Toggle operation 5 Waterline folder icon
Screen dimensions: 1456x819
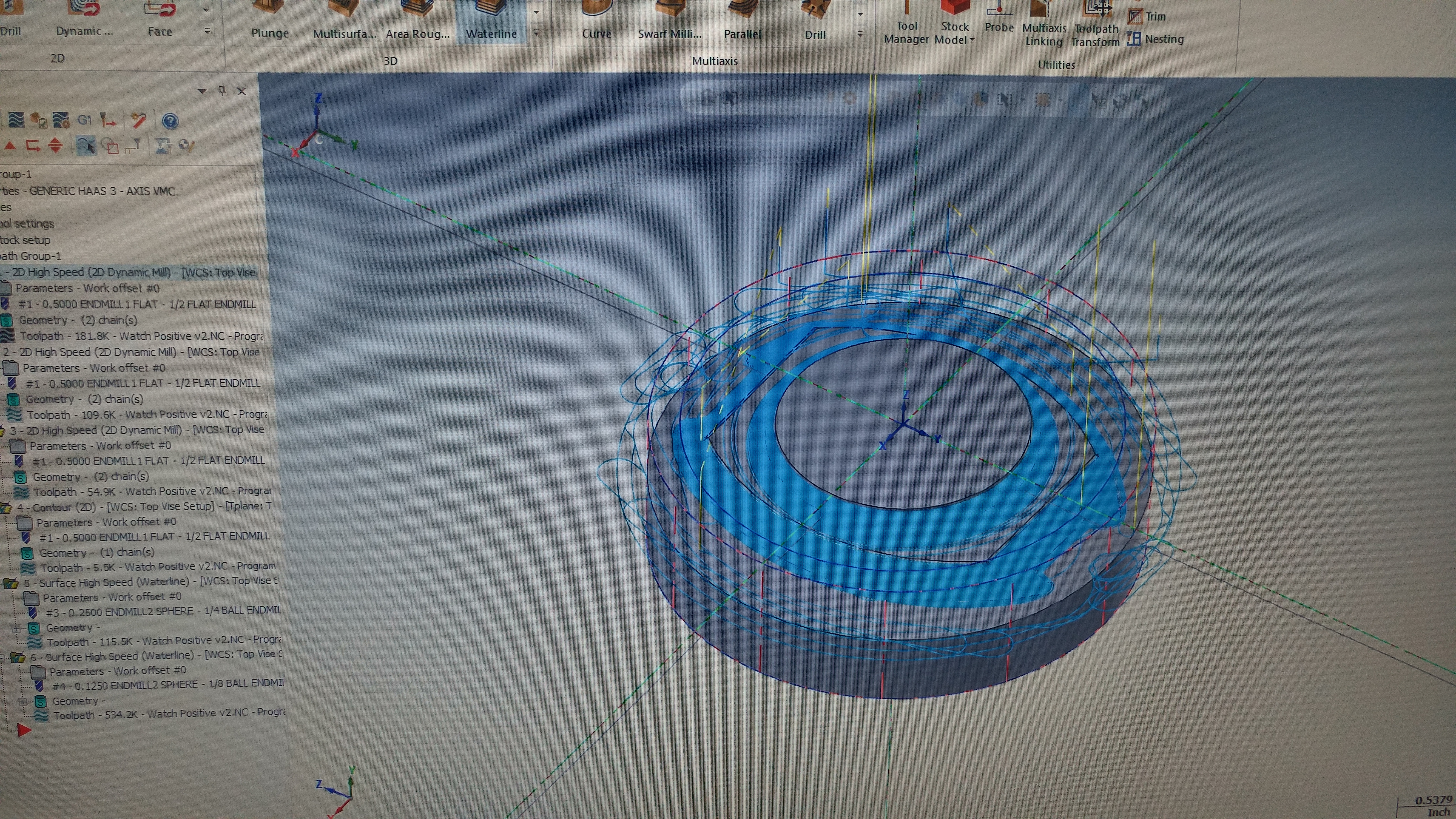pos(11,582)
